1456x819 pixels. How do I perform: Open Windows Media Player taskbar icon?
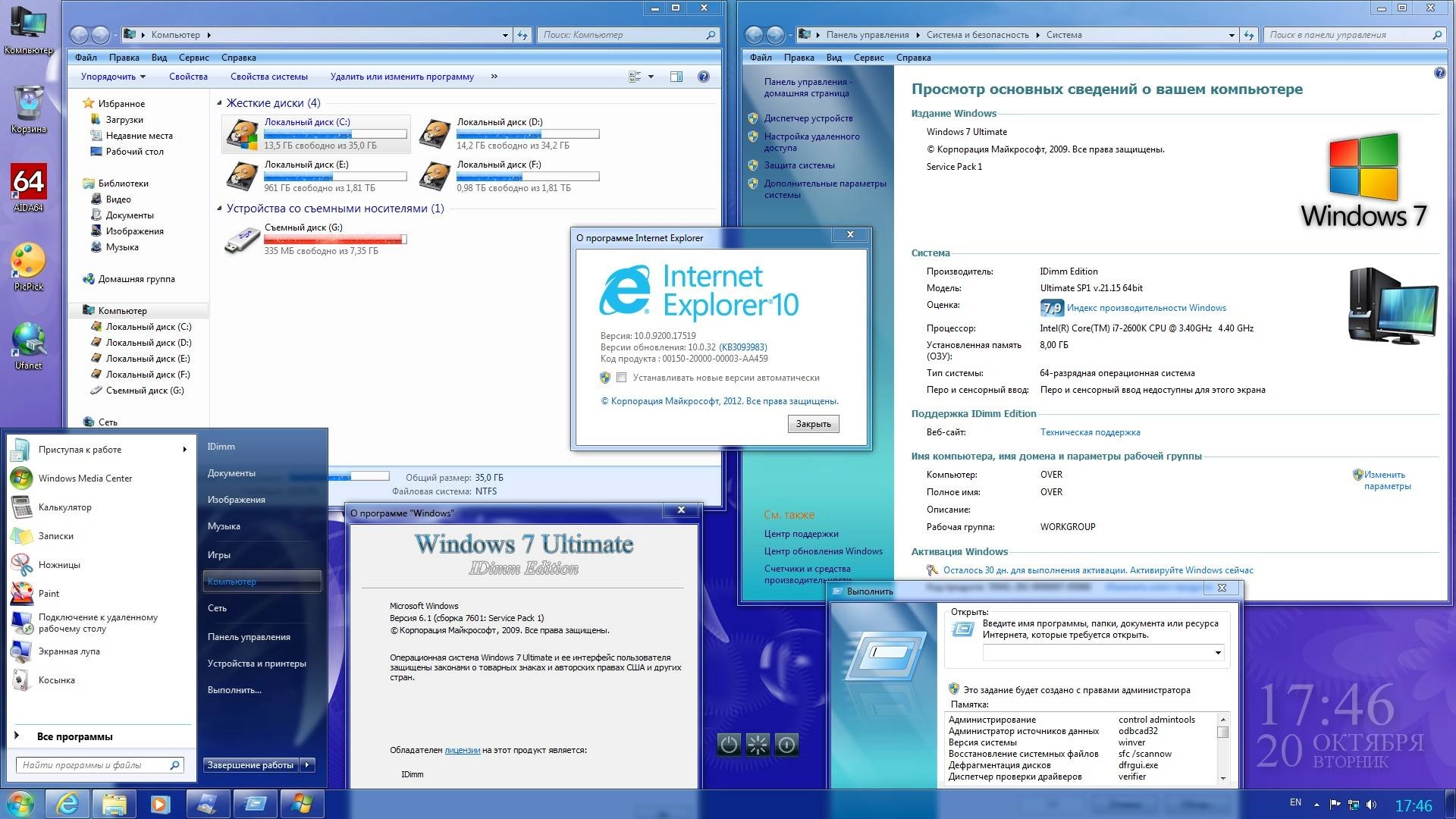(160, 804)
